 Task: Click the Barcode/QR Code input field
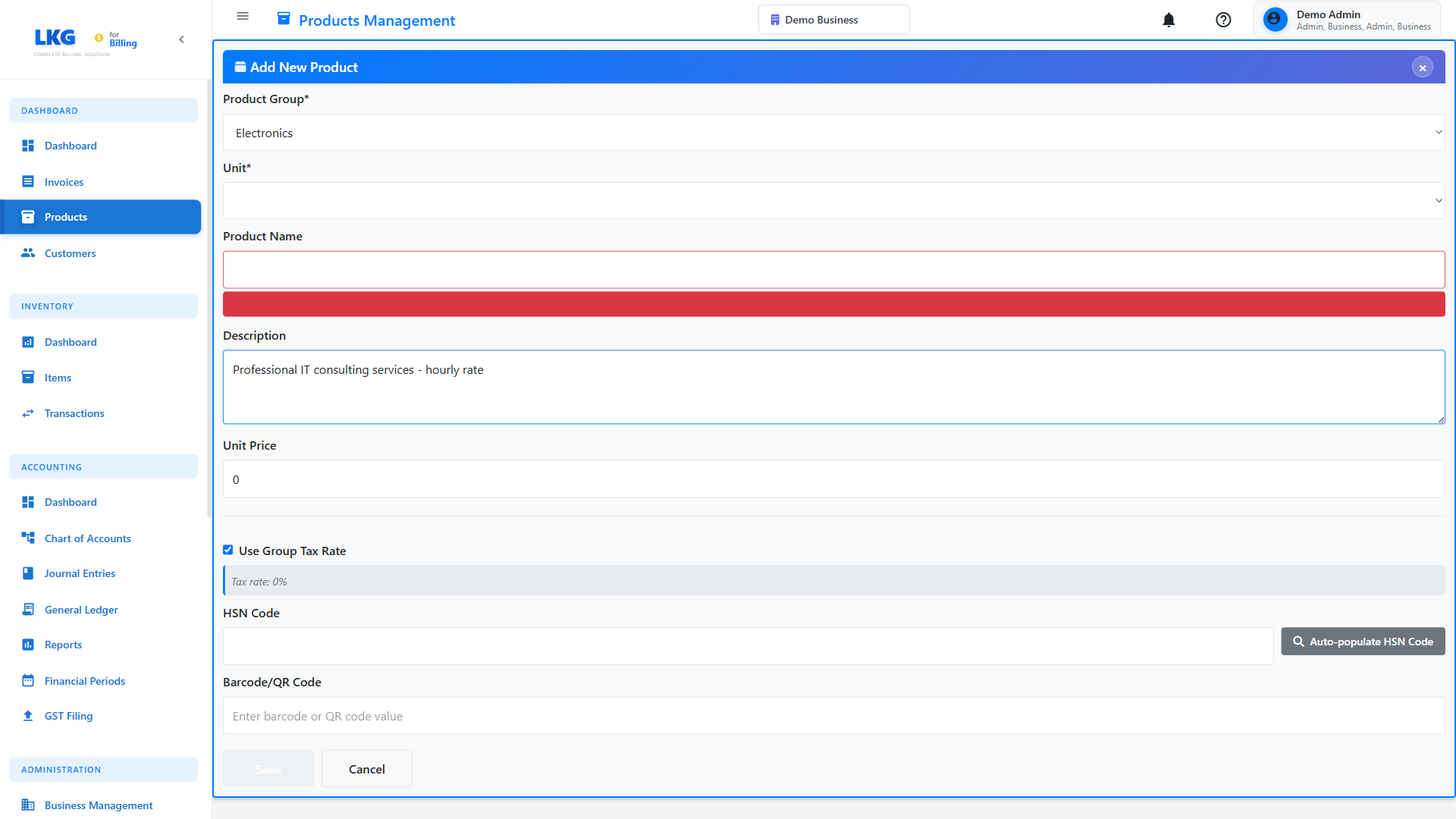pos(833,716)
